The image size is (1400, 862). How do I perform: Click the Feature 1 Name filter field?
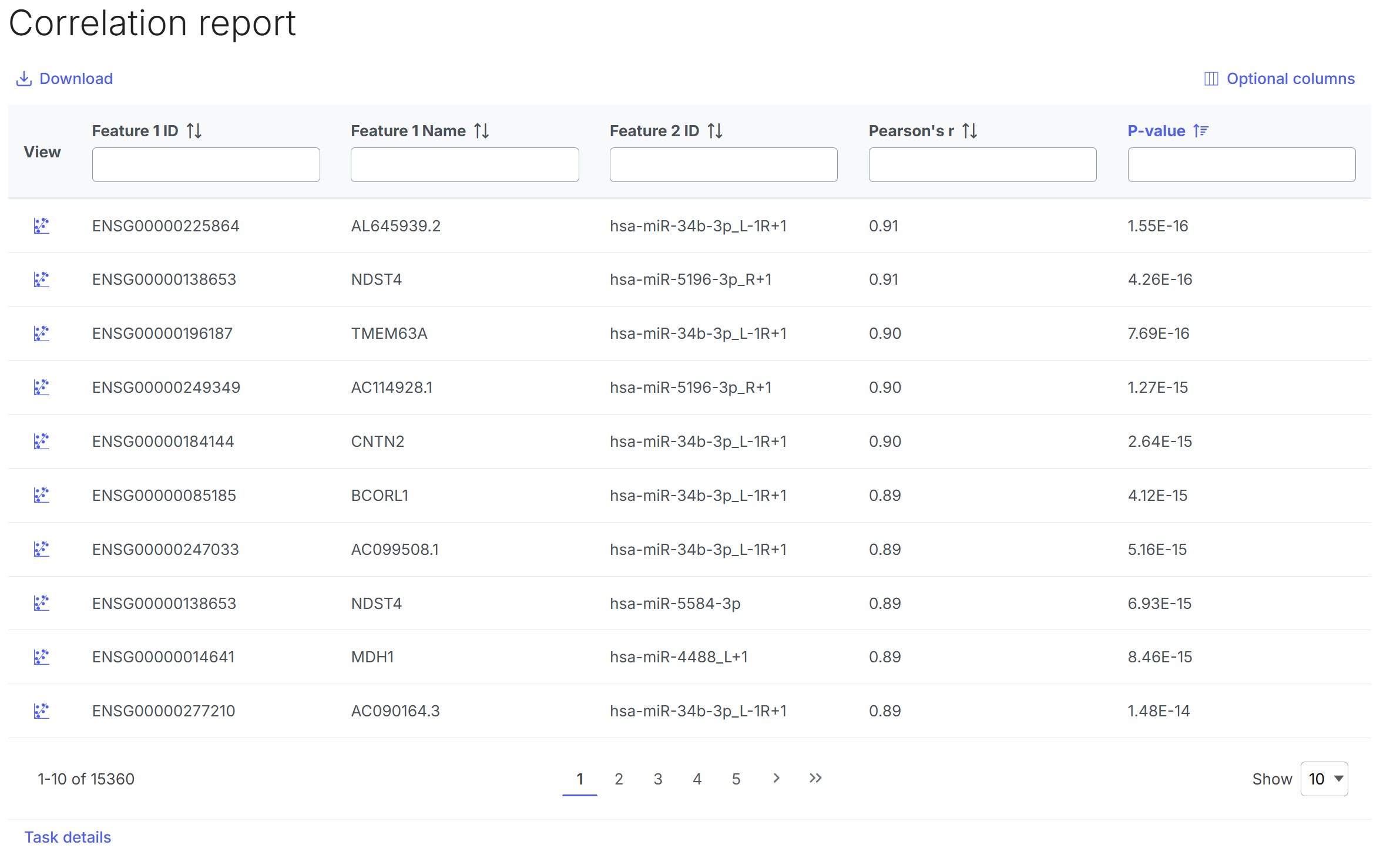465,165
